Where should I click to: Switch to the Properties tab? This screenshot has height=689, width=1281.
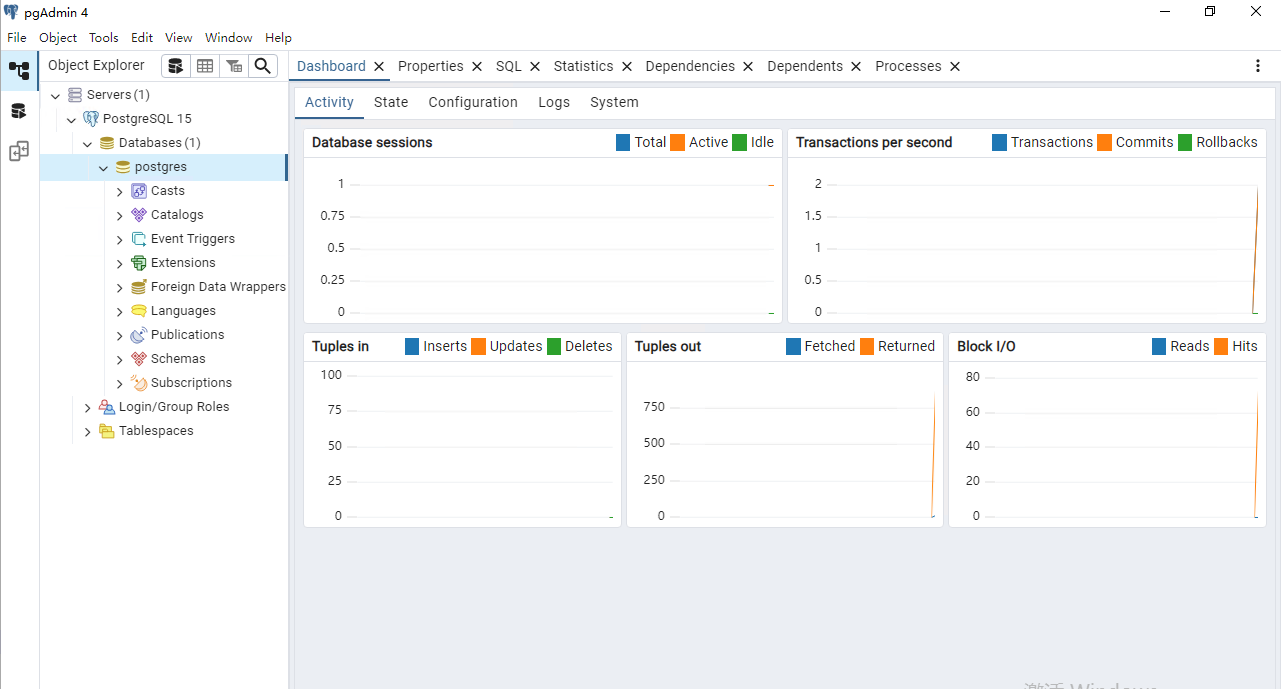(431, 66)
